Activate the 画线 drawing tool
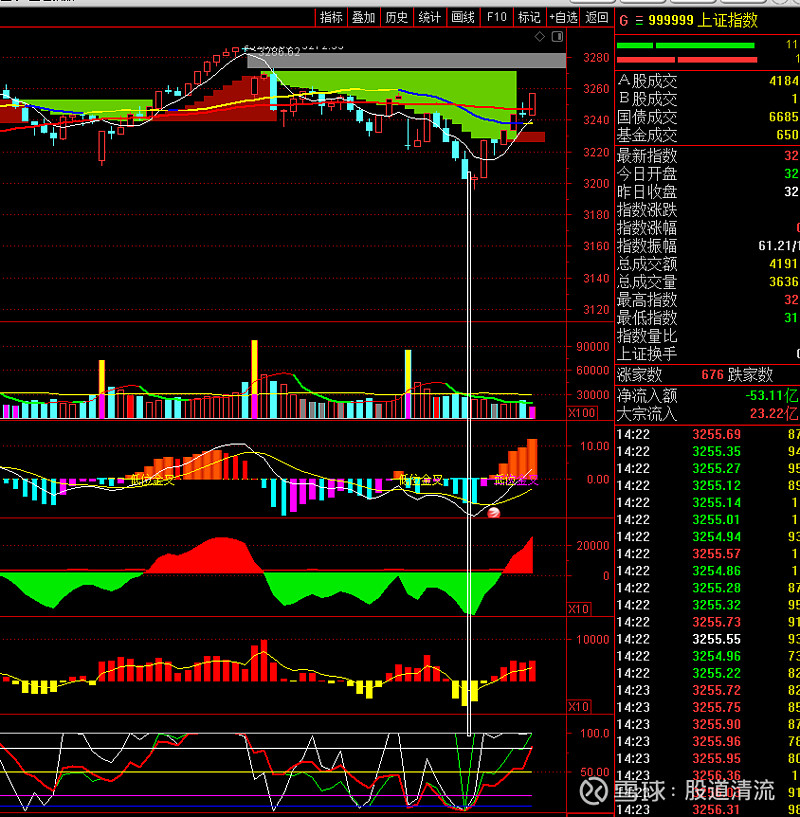 [463, 17]
